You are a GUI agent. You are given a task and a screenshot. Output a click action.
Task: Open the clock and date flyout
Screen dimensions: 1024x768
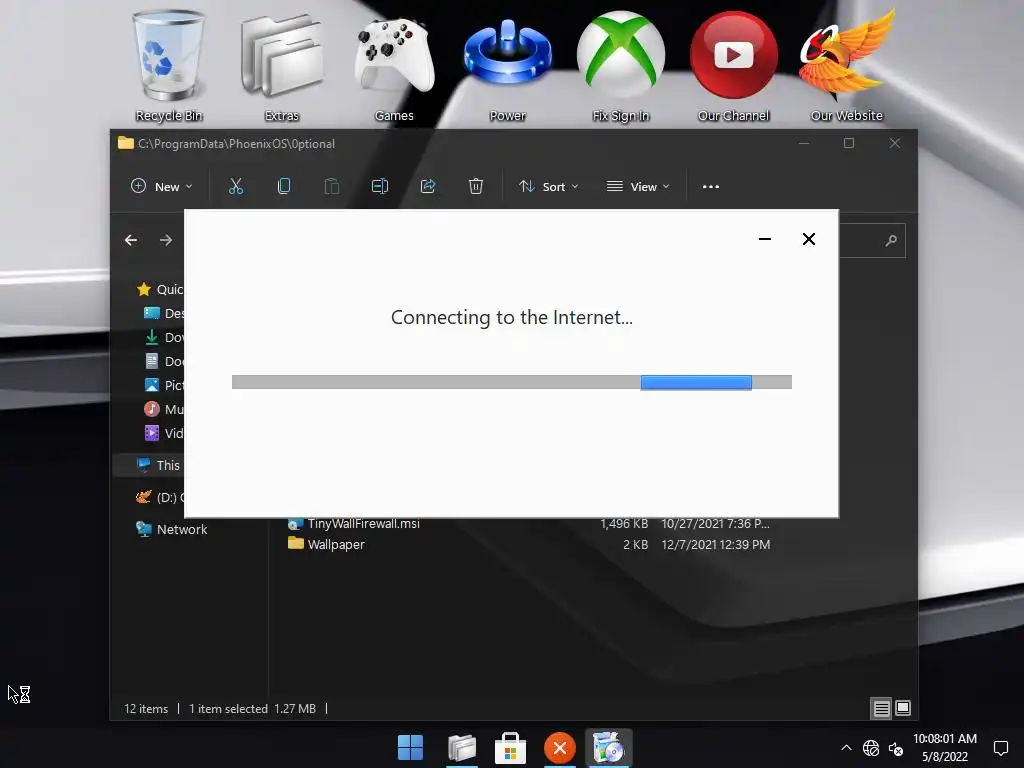[x=945, y=748]
